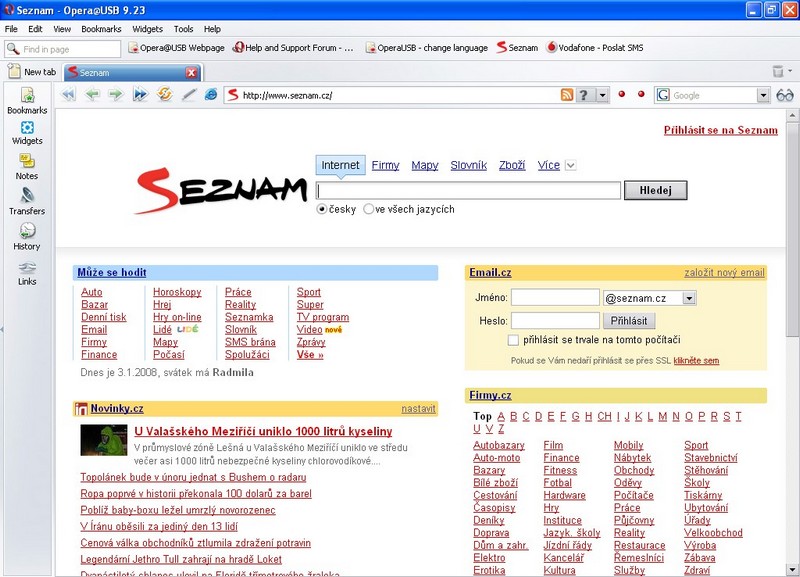The width and height of the screenshot is (800, 577).
Task: Click the Find in page field
Action: click(63, 49)
